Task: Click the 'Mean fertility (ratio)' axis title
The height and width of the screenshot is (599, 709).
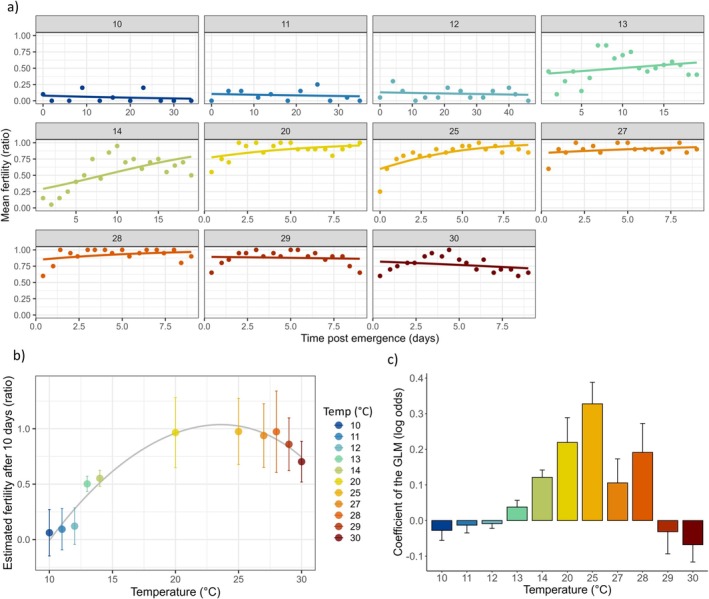Action: click(5, 175)
